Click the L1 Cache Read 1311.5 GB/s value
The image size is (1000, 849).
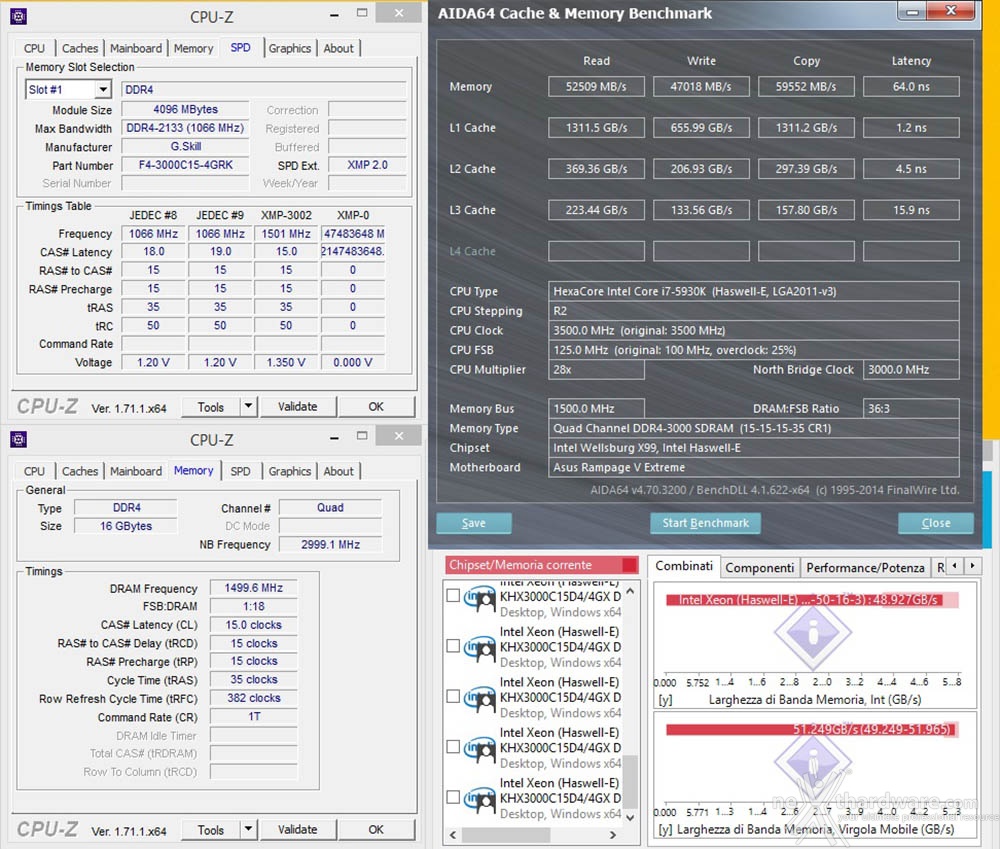click(596, 128)
